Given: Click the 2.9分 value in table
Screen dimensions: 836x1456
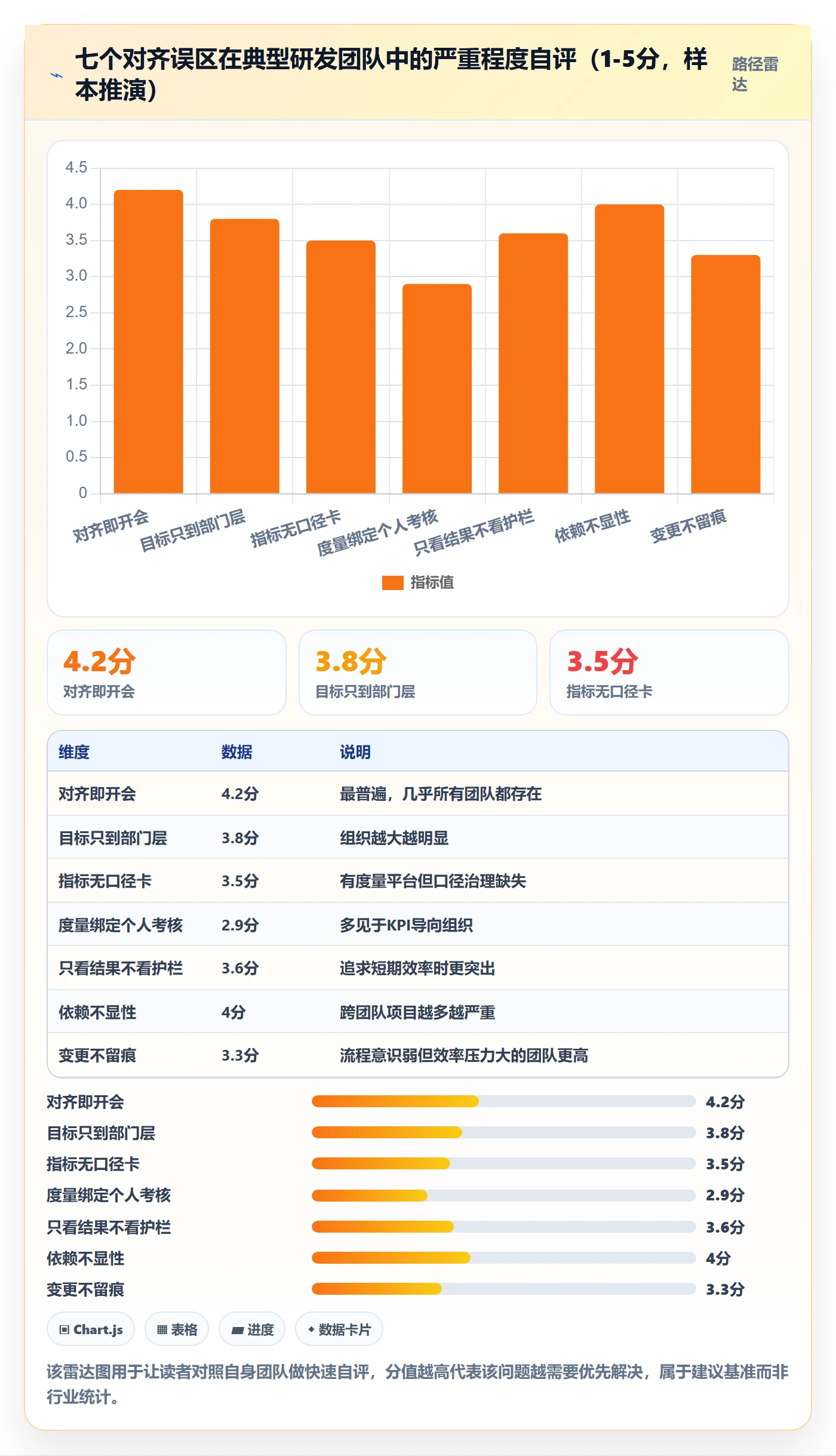Looking at the screenshot, I should (240, 925).
